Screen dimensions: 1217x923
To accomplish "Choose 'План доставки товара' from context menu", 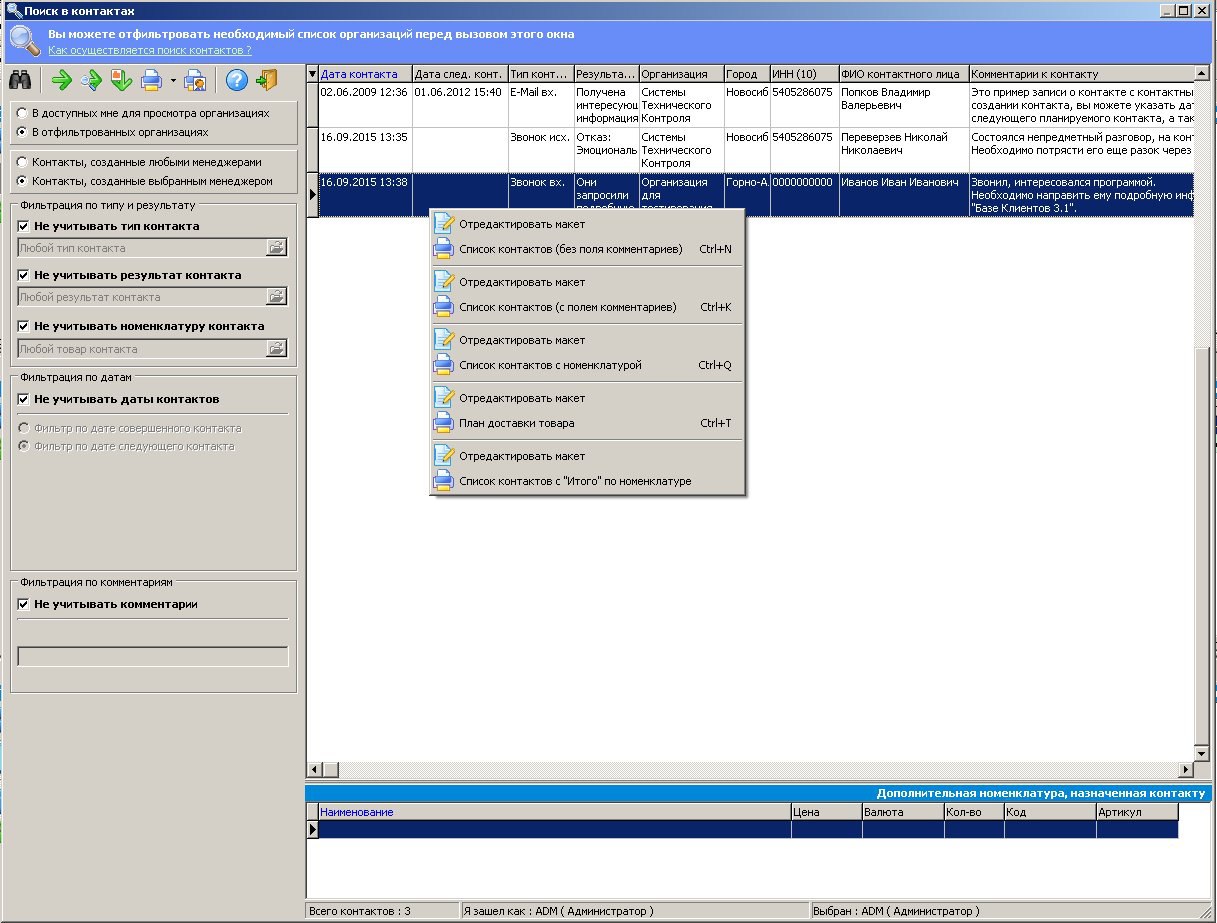I will tap(516, 424).
